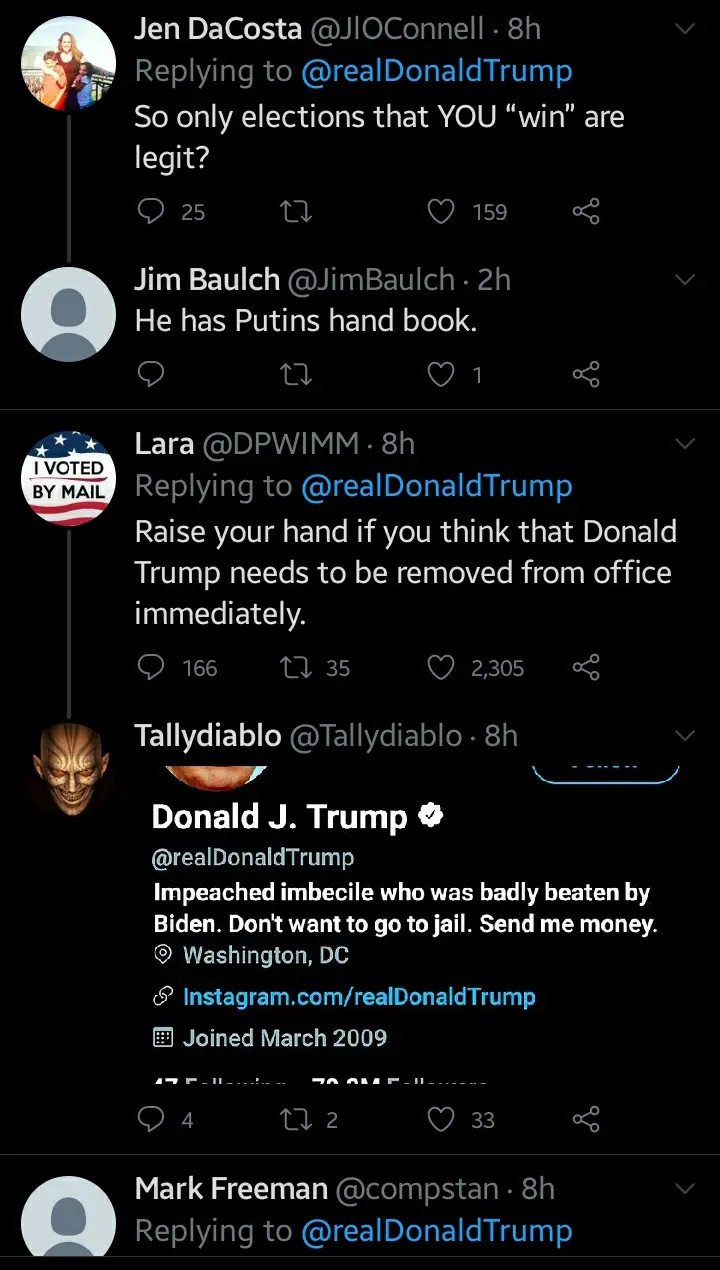720x1270 pixels.
Task: View Lara's "I Voted By Mail" avatar
Action: tap(68, 480)
